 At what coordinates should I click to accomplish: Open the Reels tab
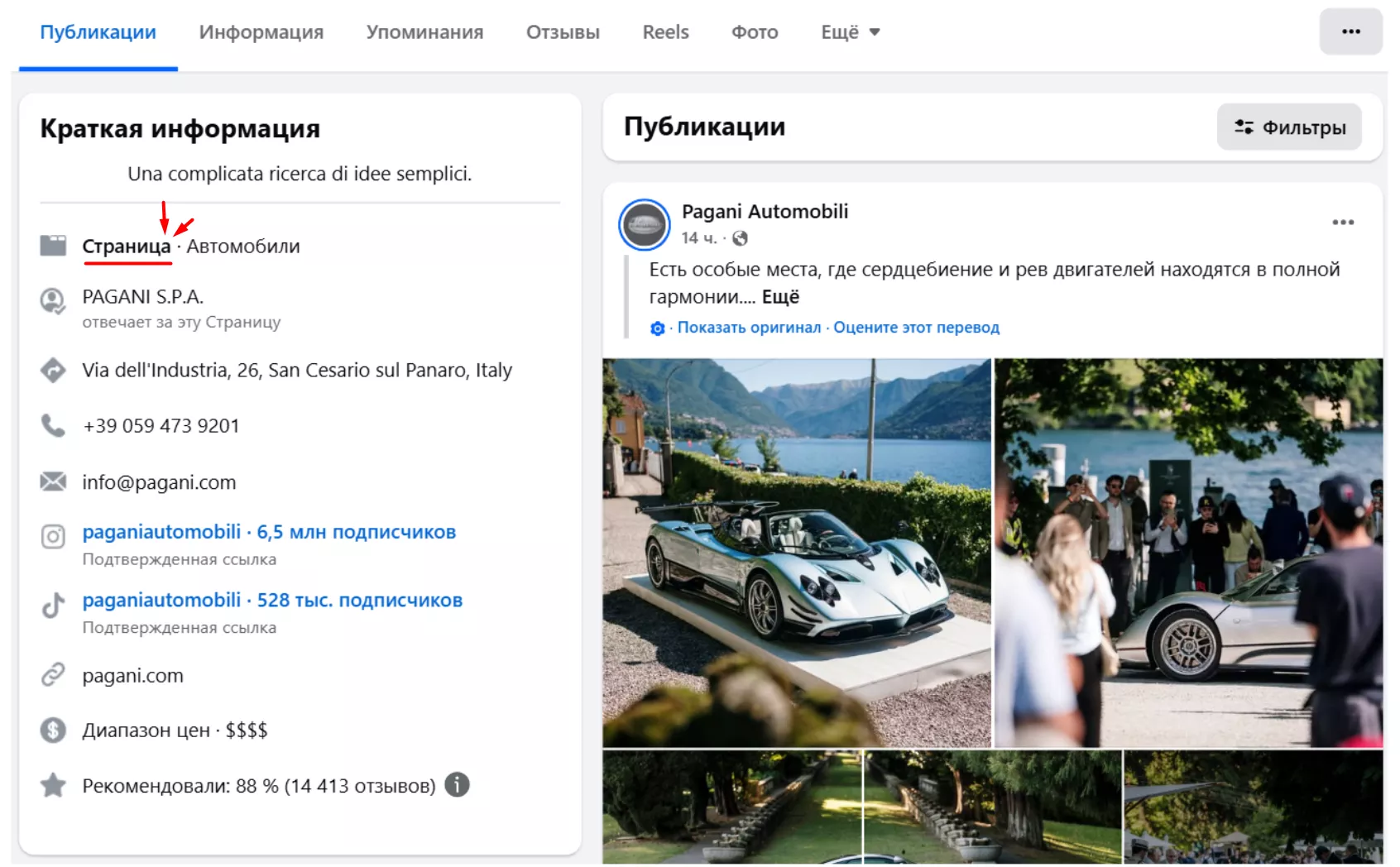[x=665, y=32]
